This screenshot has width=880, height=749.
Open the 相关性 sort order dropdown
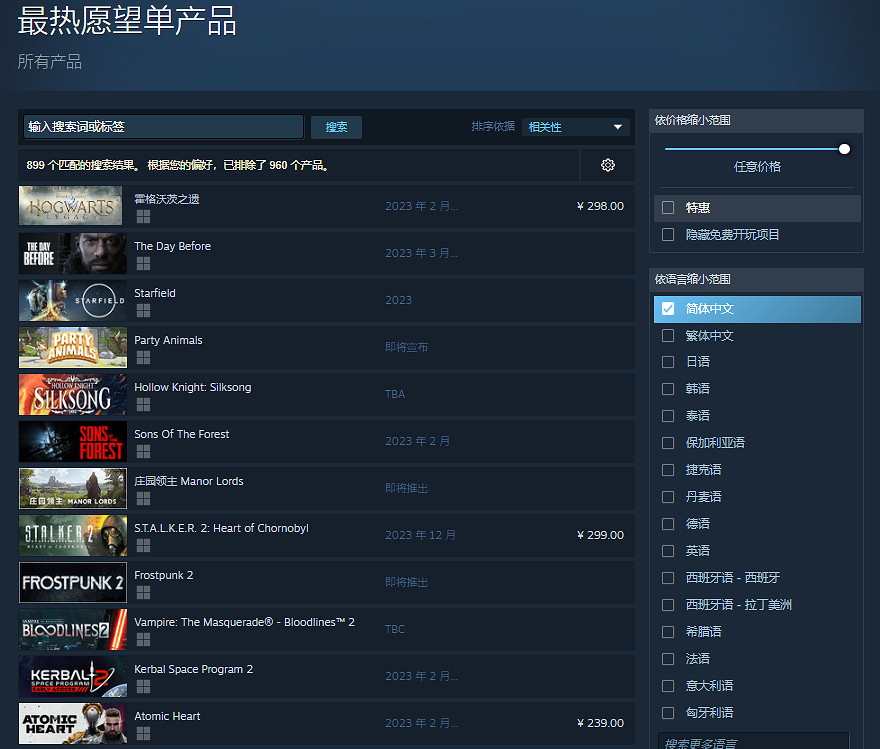click(x=576, y=127)
